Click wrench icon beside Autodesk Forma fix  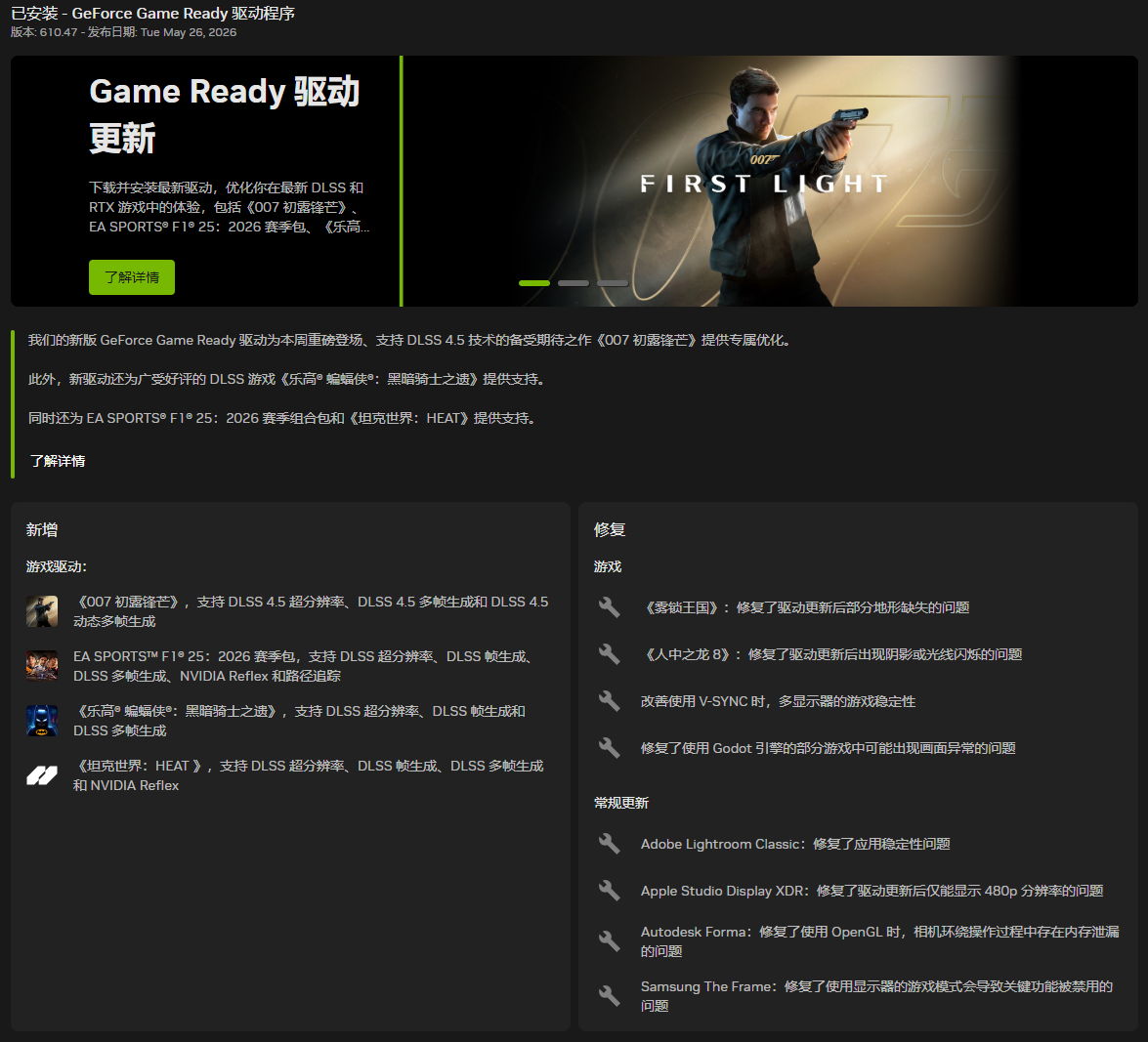[x=609, y=941]
